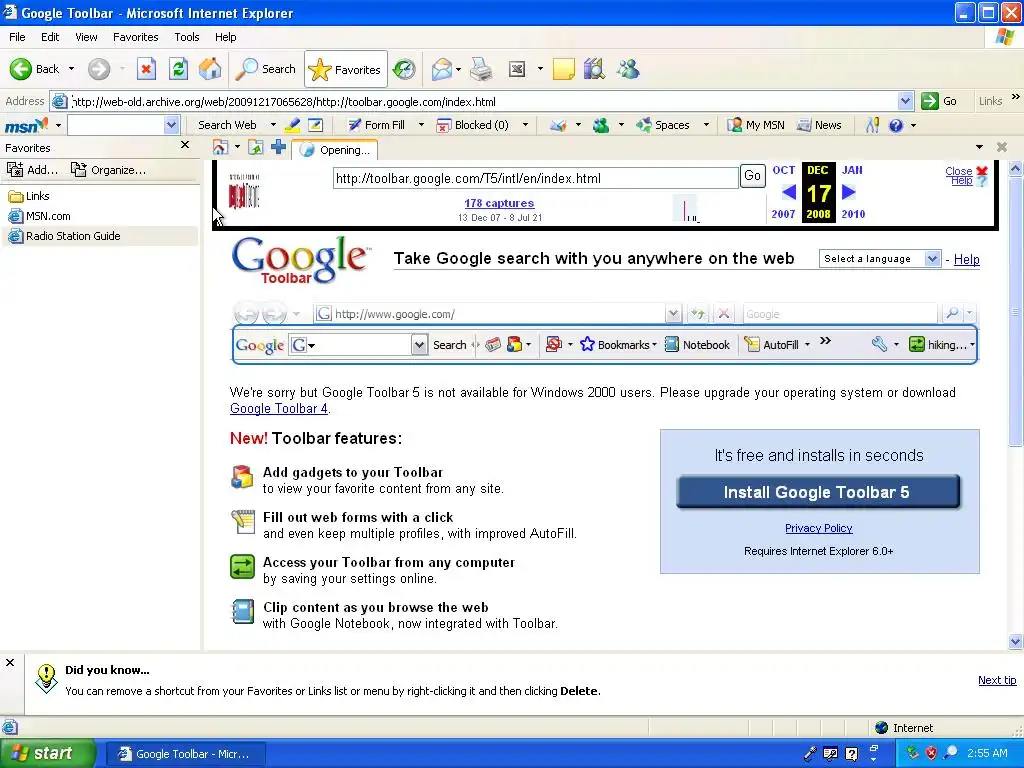Click the Install Google Toolbar 5 button
The image size is (1024, 768).
coord(818,492)
